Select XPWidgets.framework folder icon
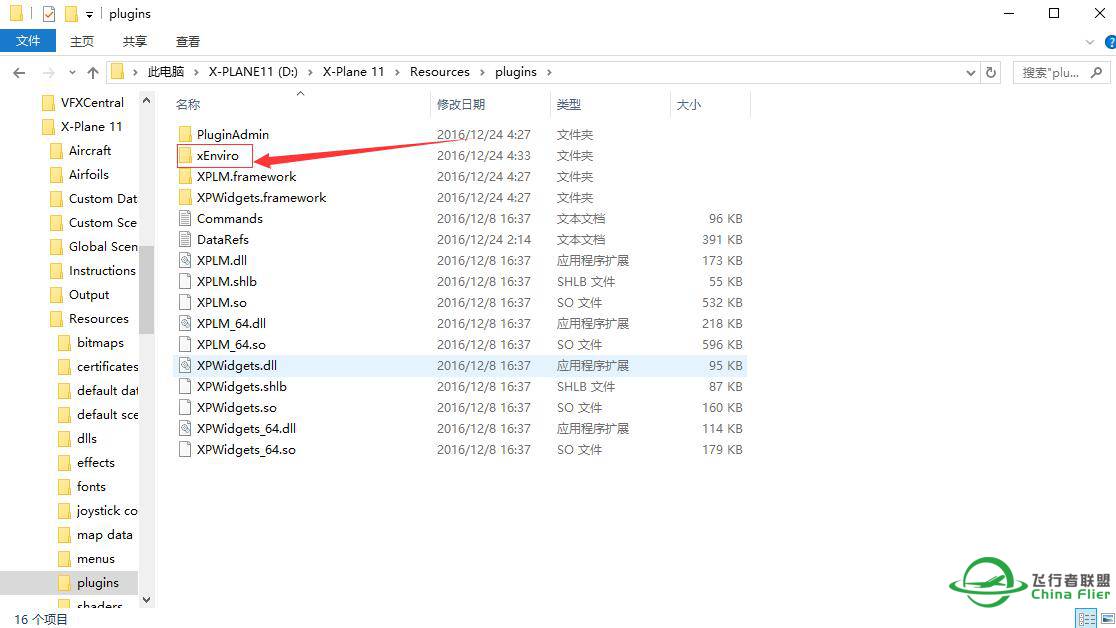 point(185,197)
